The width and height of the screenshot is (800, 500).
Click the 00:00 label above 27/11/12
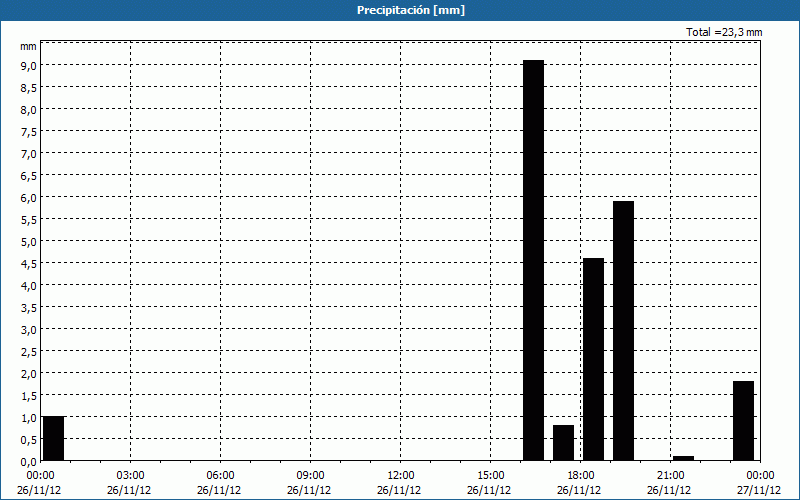tap(761, 475)
